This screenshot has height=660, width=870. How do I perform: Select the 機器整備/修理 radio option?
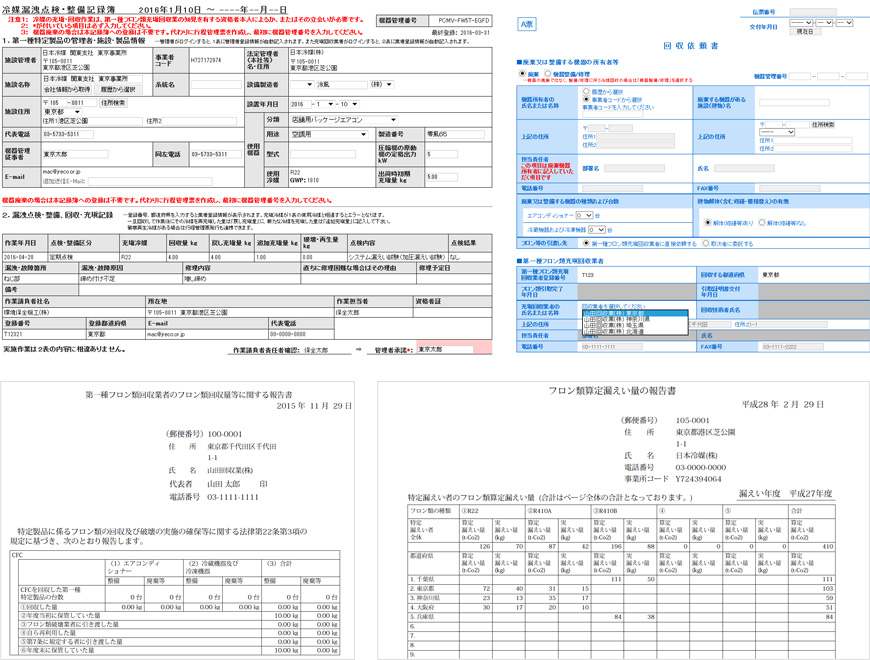click(x=548, y=73)
